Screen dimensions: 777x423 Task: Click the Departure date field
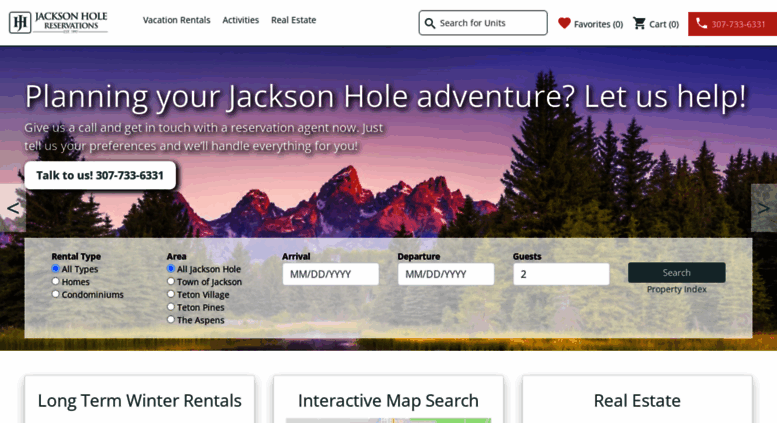click(446, 274)
